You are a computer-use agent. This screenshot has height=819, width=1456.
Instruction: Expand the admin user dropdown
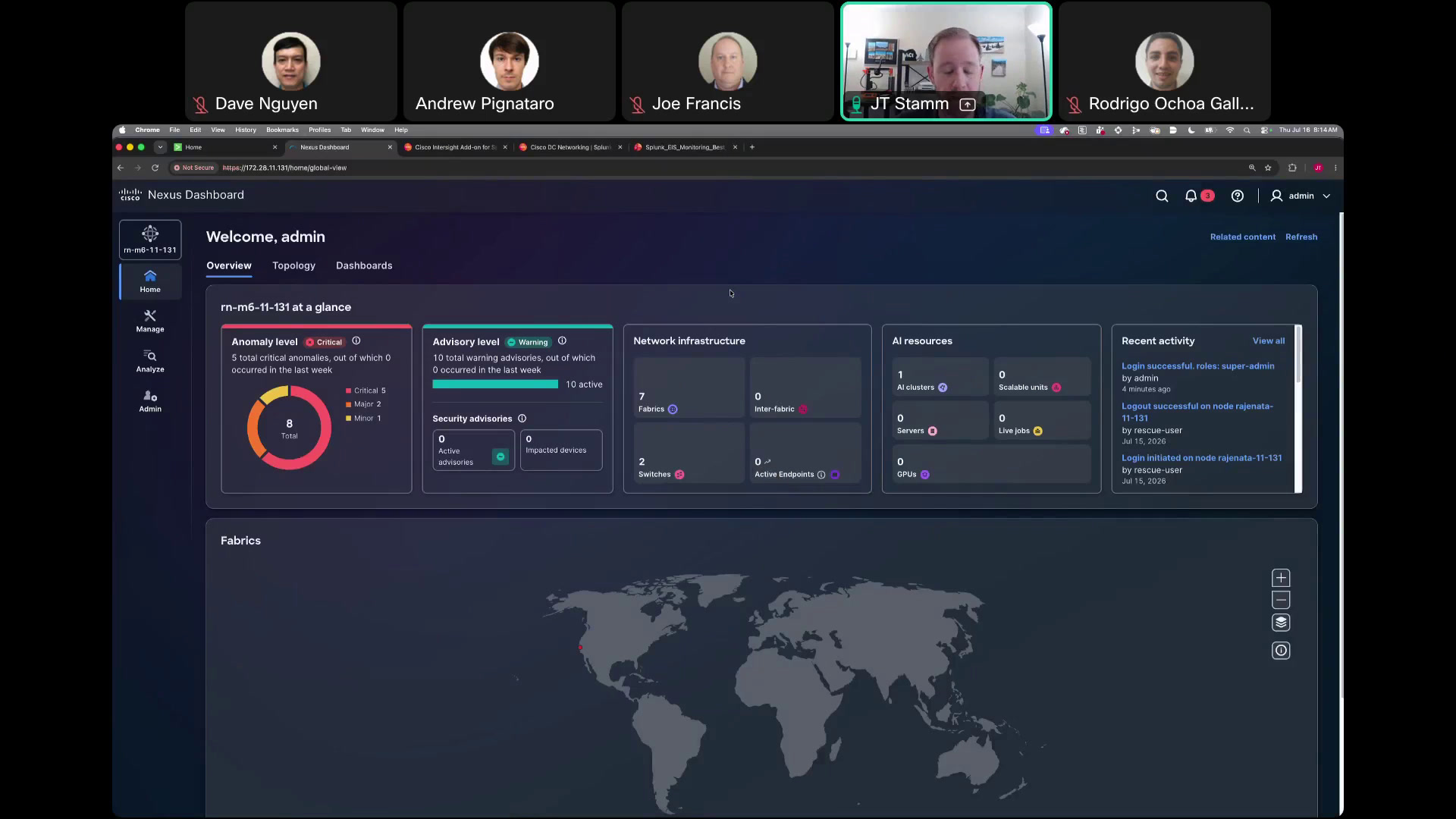[x=1301, y=196]
